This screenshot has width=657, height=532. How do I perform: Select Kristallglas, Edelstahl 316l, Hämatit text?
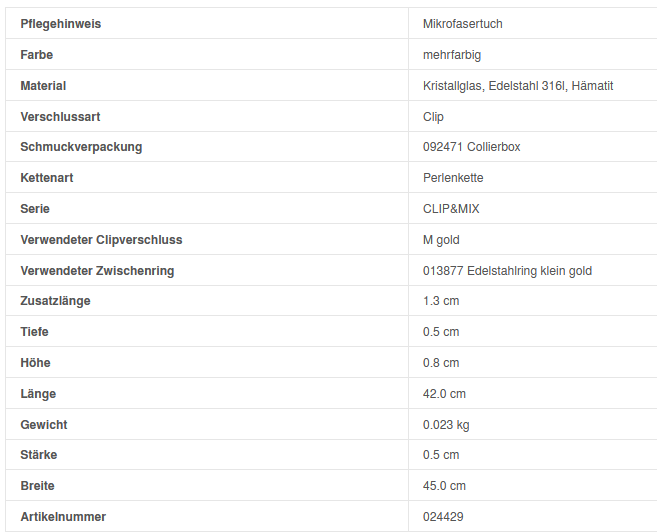[x=518, y=86]
